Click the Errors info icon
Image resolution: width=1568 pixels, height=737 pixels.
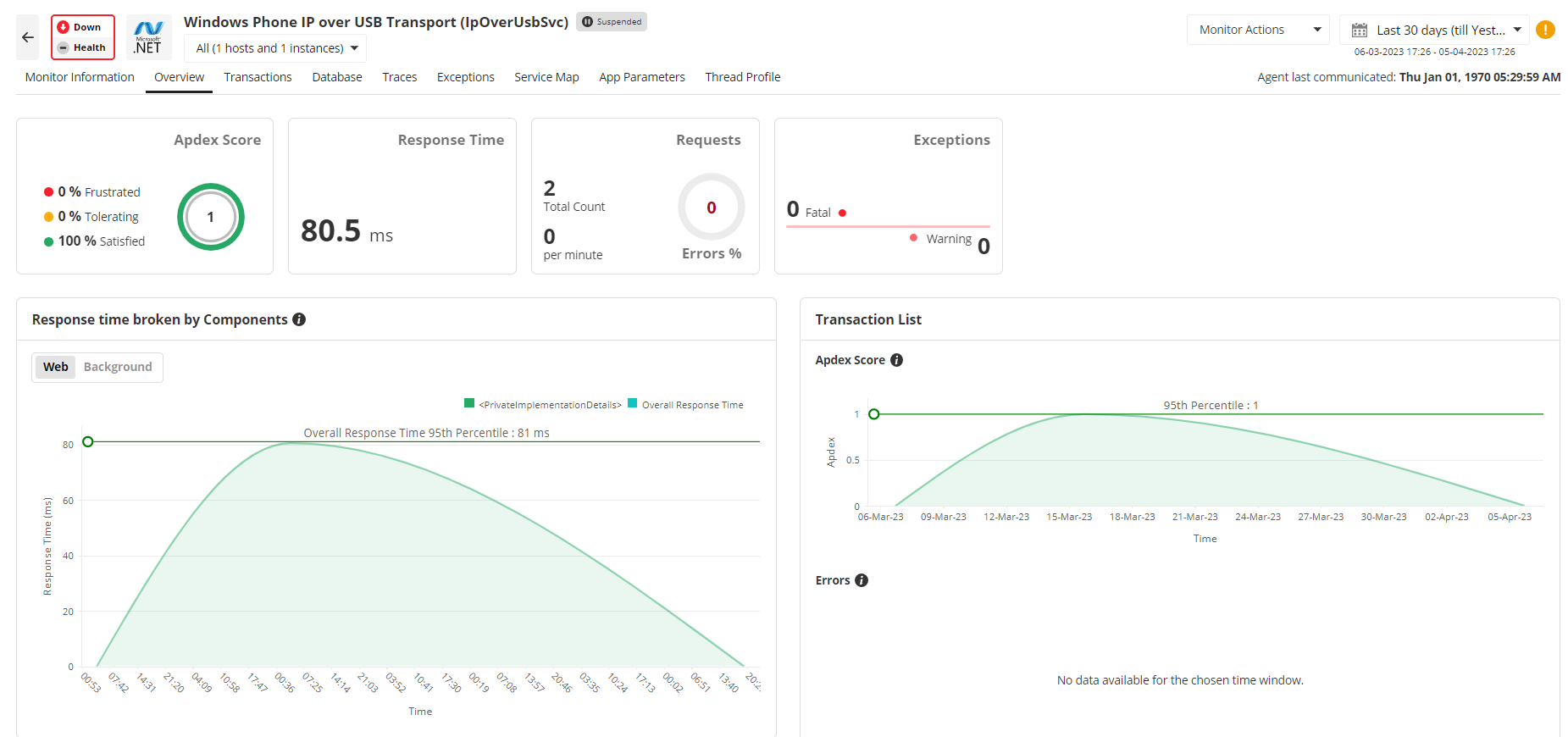coord(862,580)
